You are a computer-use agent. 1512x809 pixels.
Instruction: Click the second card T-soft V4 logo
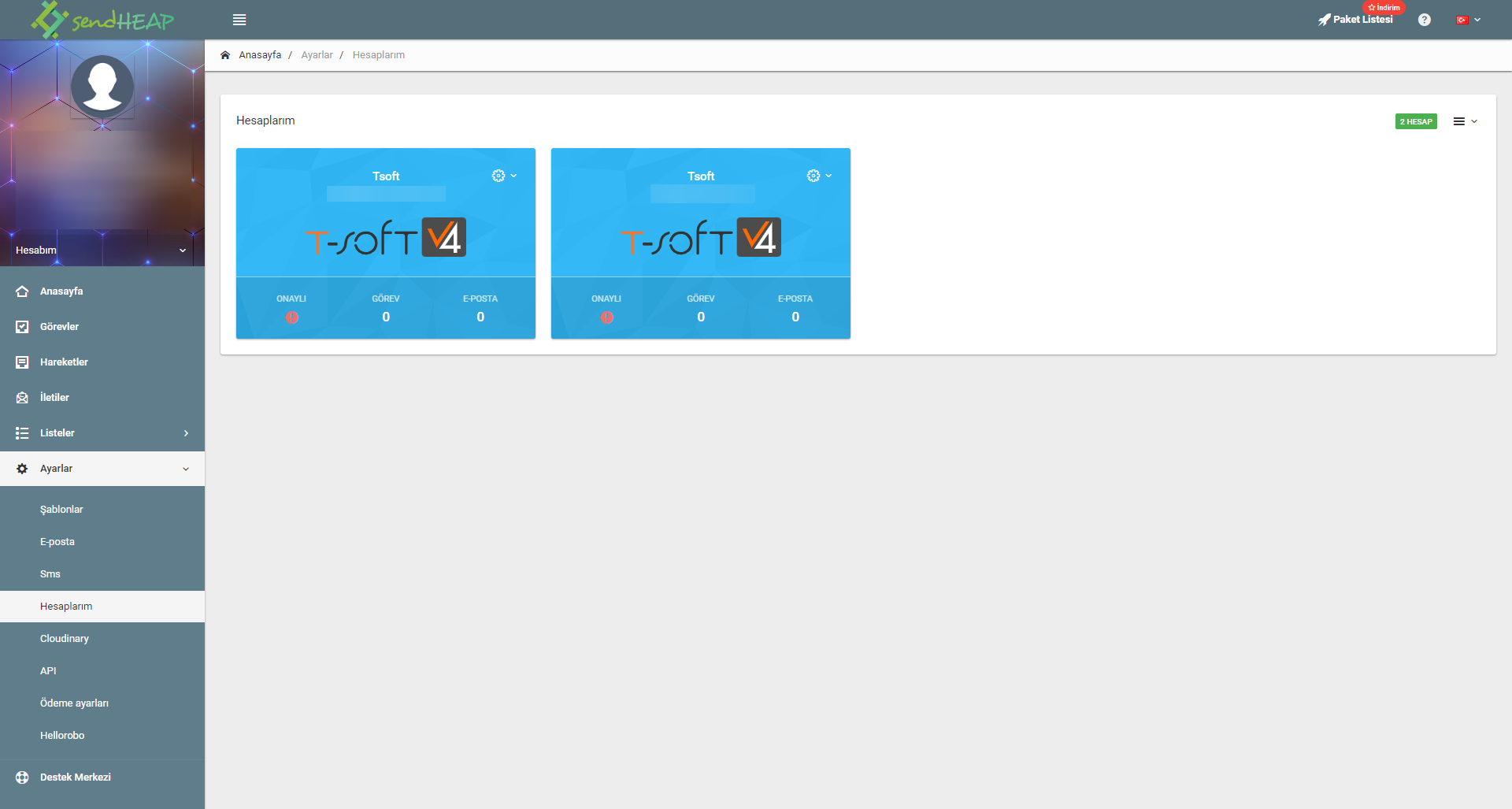[701, 238]
